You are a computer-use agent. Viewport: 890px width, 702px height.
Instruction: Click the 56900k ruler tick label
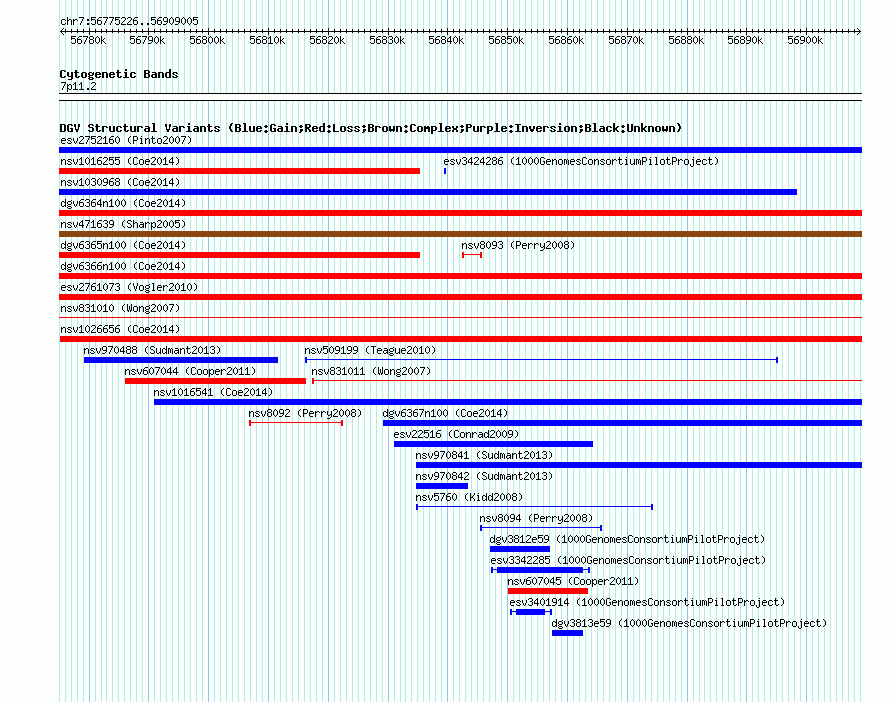click(x=805, y=40)
